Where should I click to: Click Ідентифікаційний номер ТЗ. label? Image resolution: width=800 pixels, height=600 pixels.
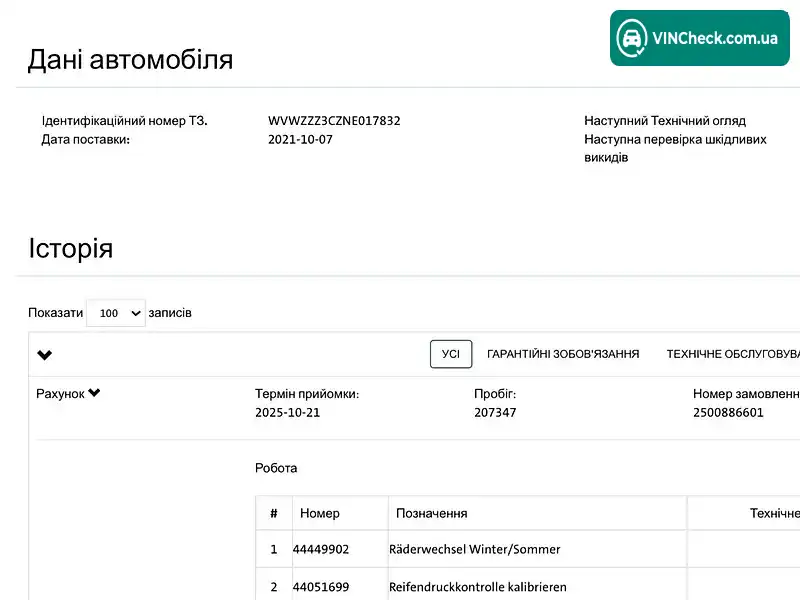[124, 121]
